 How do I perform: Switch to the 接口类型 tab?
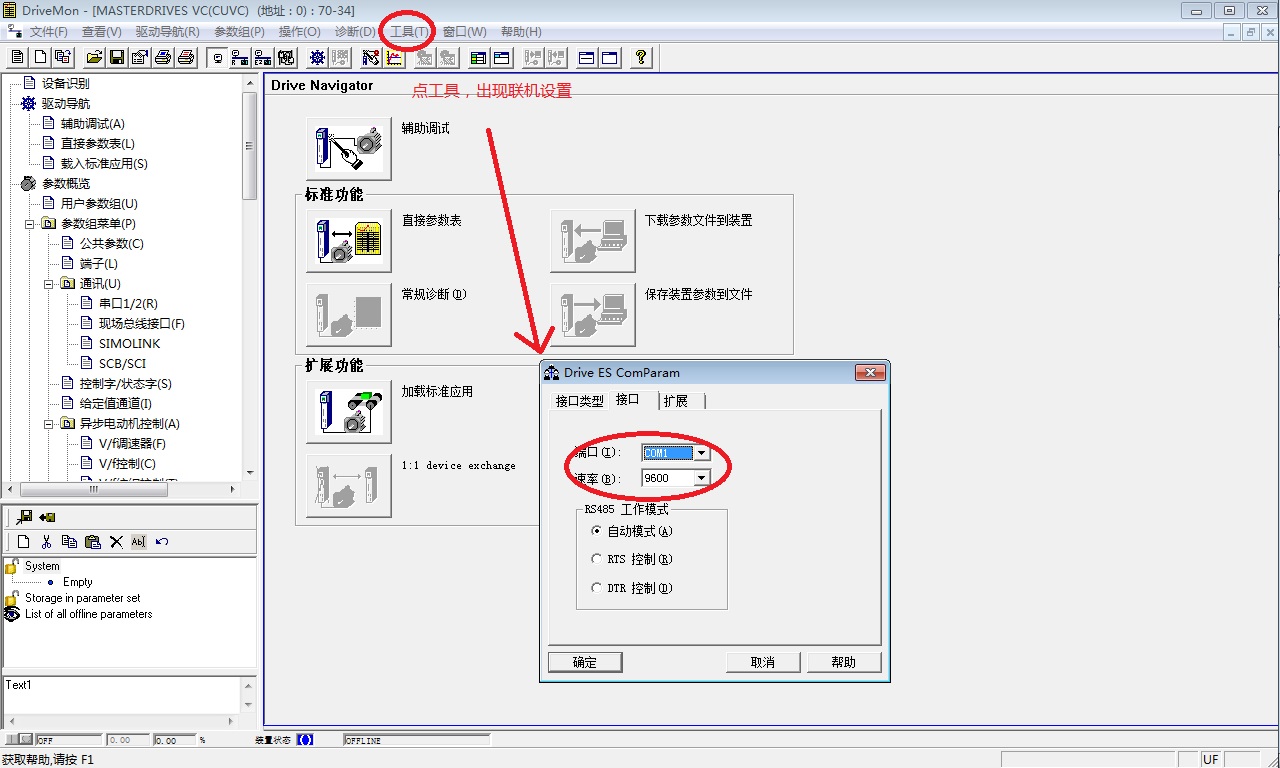pyautogui.click(x=580, y=401)
